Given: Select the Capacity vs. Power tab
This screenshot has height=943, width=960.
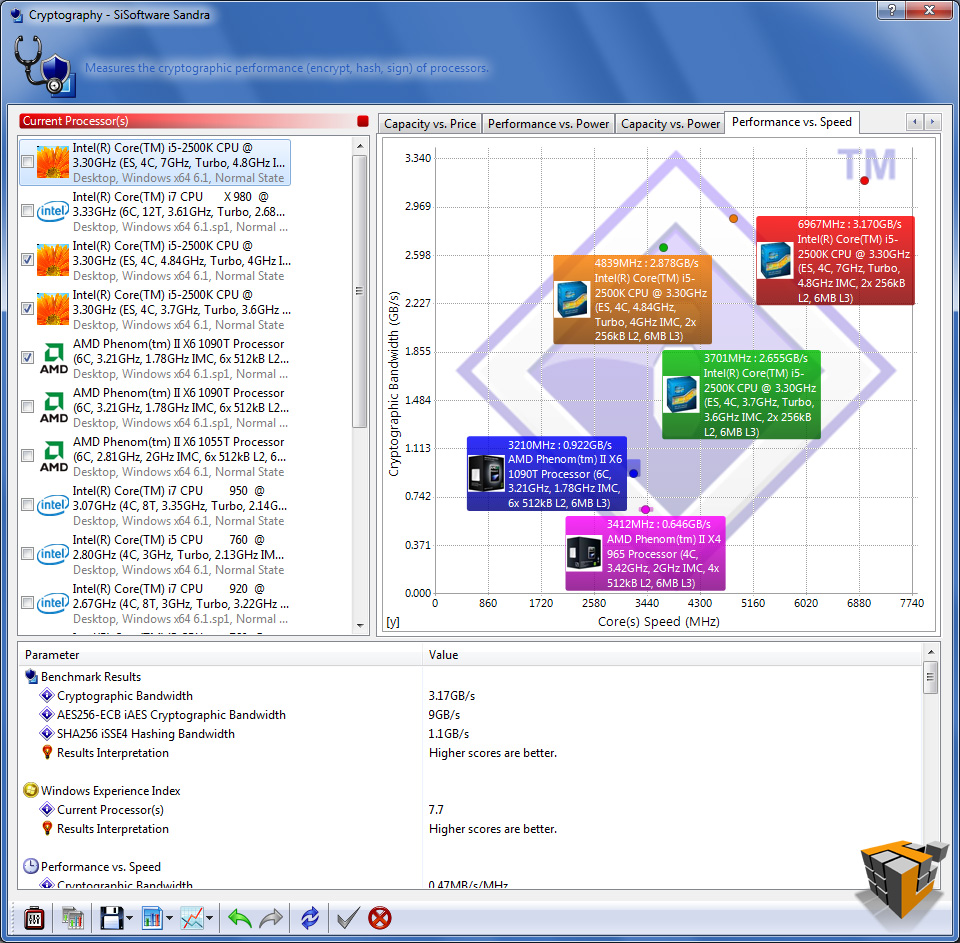Looking at the screenshot, I should click(x=670, y=124).
